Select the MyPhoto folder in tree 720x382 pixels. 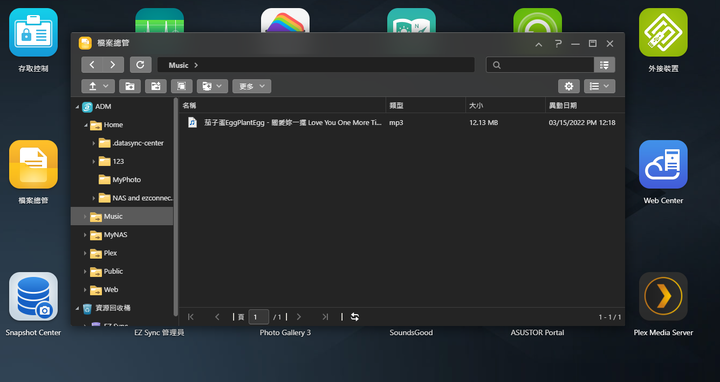(126, 180)
